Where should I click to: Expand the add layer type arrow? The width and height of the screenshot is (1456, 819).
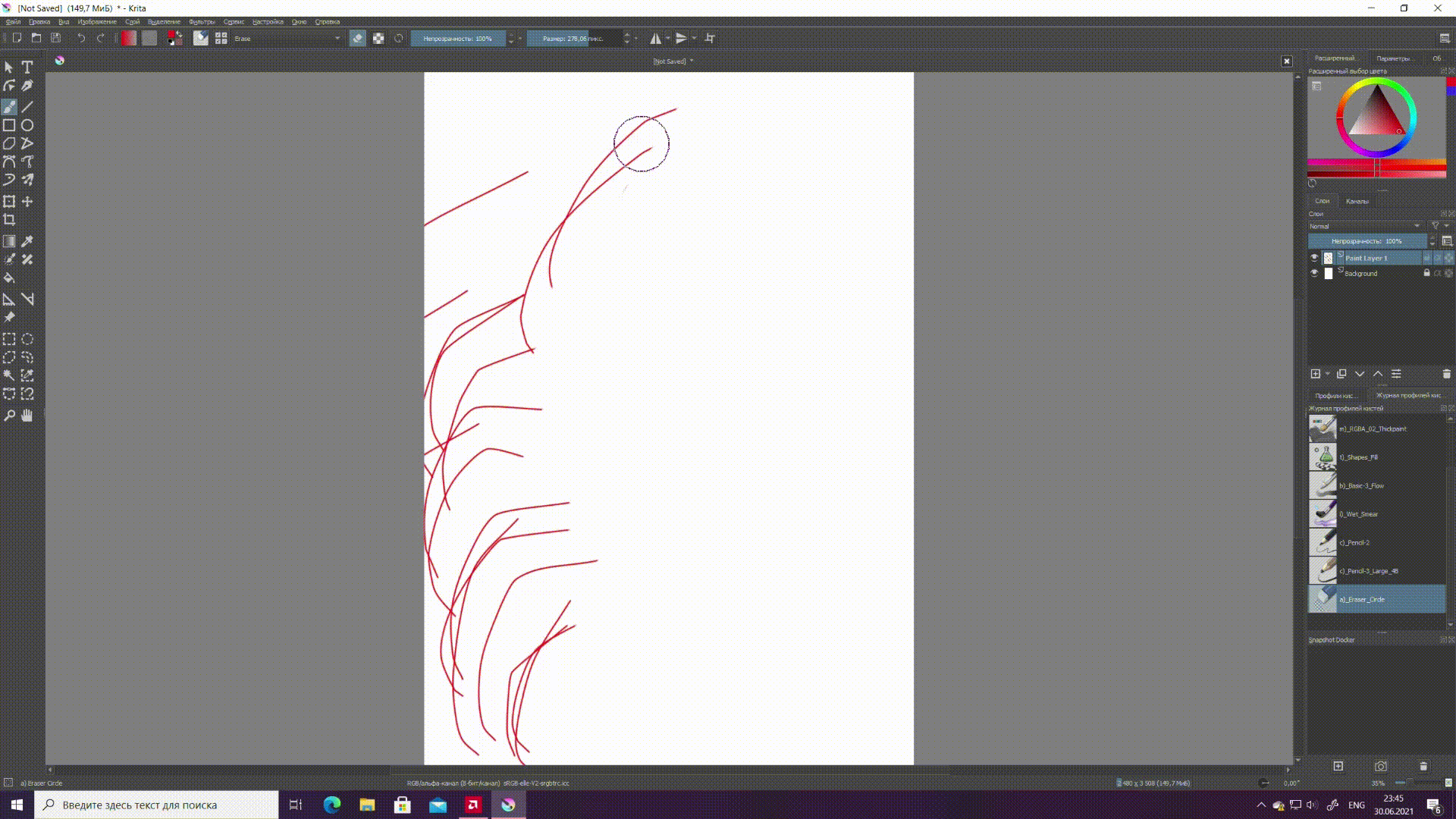click(1327, 374)
